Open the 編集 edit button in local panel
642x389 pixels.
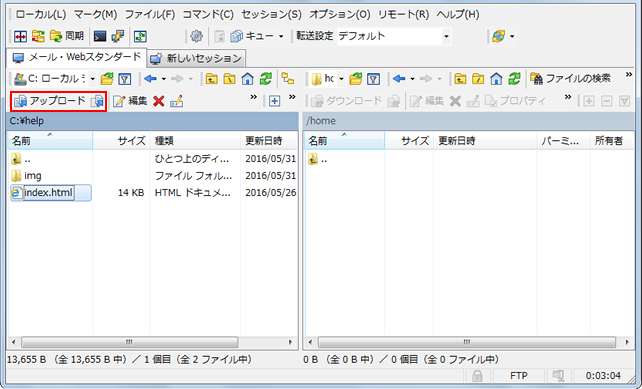coord(130,101)
